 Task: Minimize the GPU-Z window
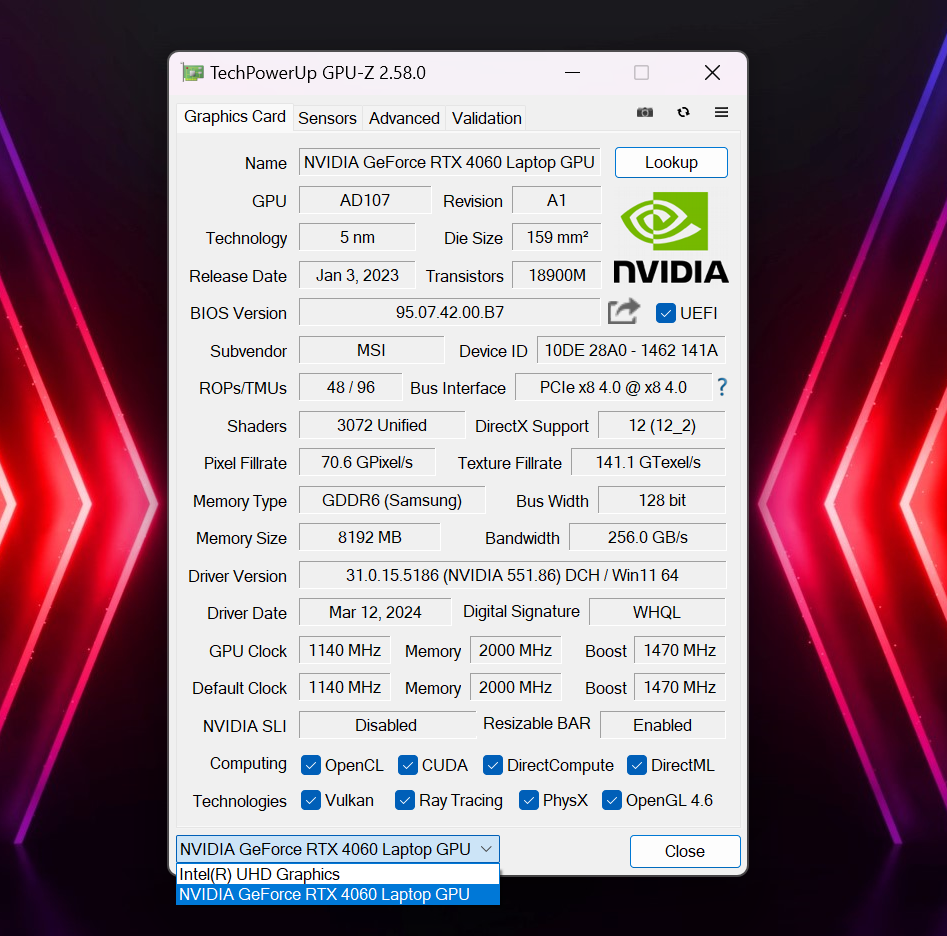(x=573, y=73)
